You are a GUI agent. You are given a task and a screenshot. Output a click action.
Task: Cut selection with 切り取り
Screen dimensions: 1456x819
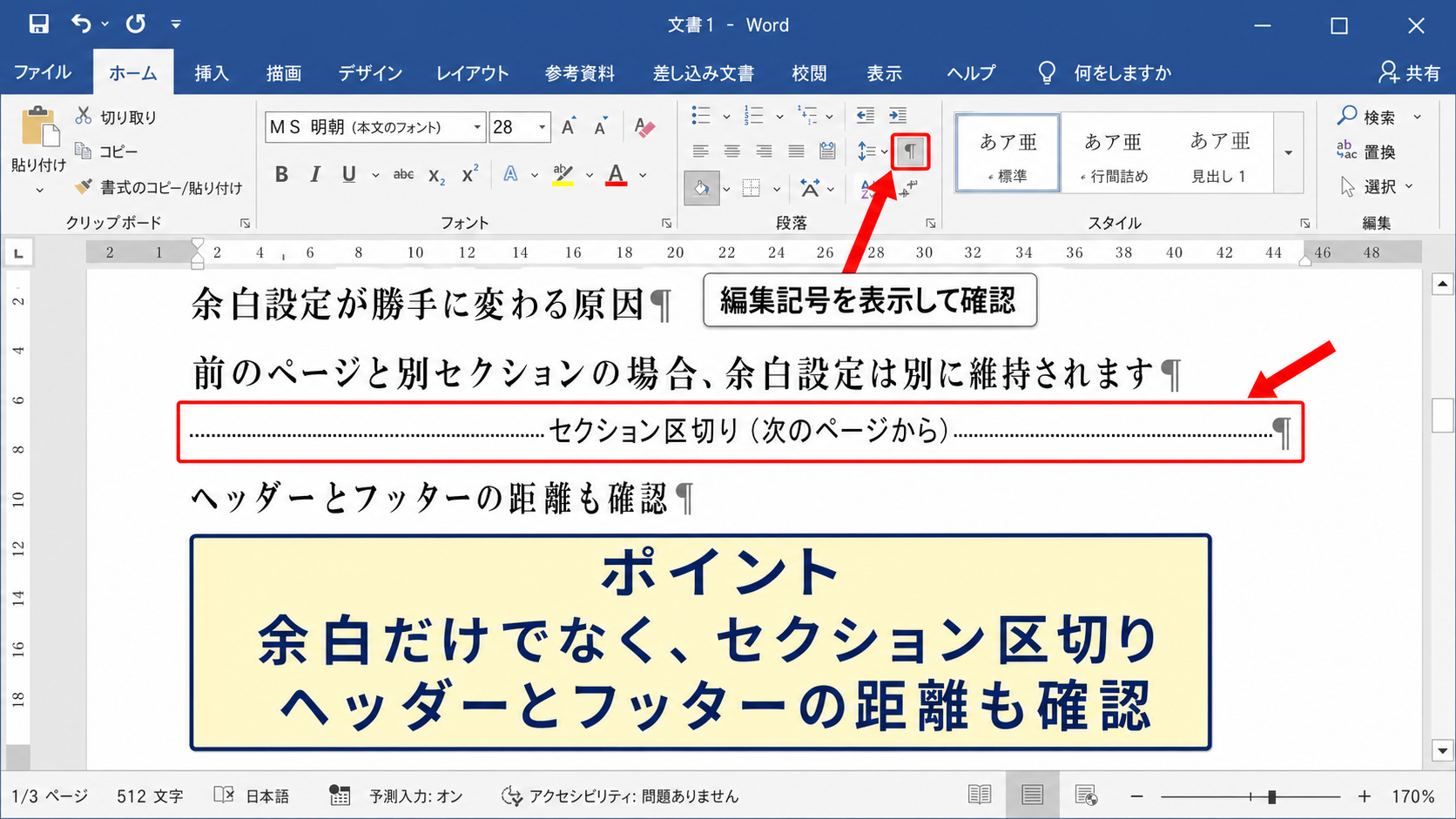116,117
